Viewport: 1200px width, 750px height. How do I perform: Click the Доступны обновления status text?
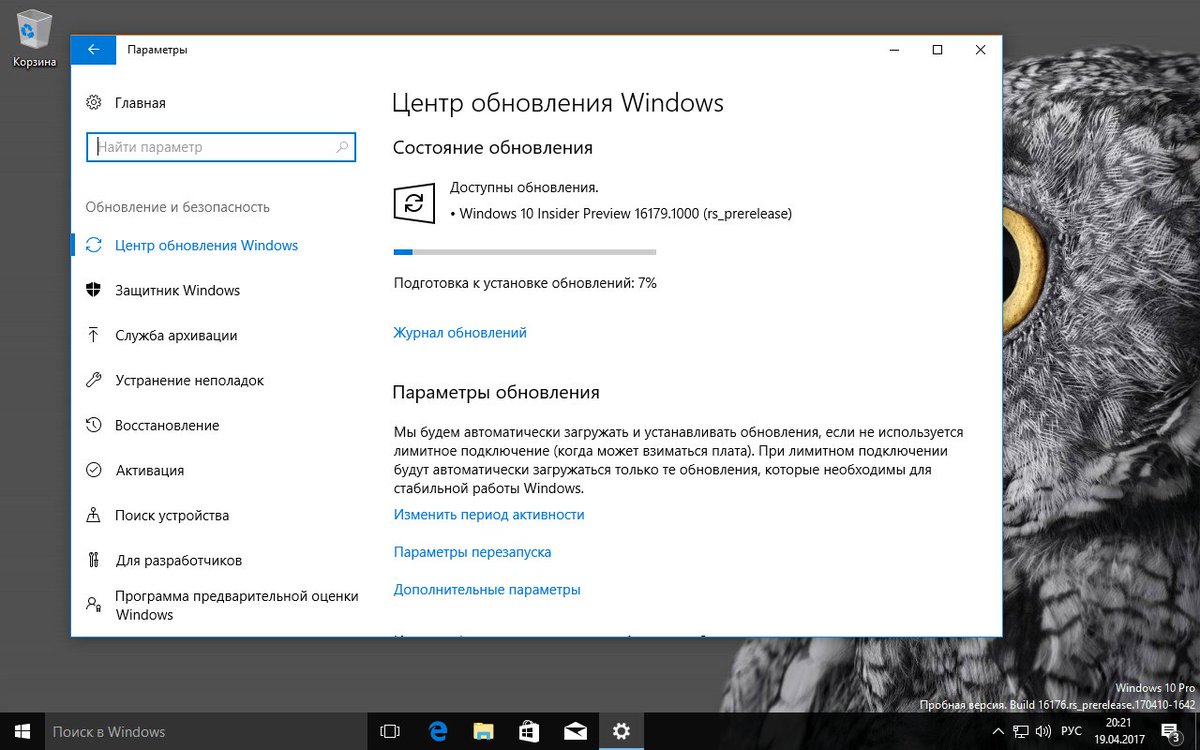point(524,187)
